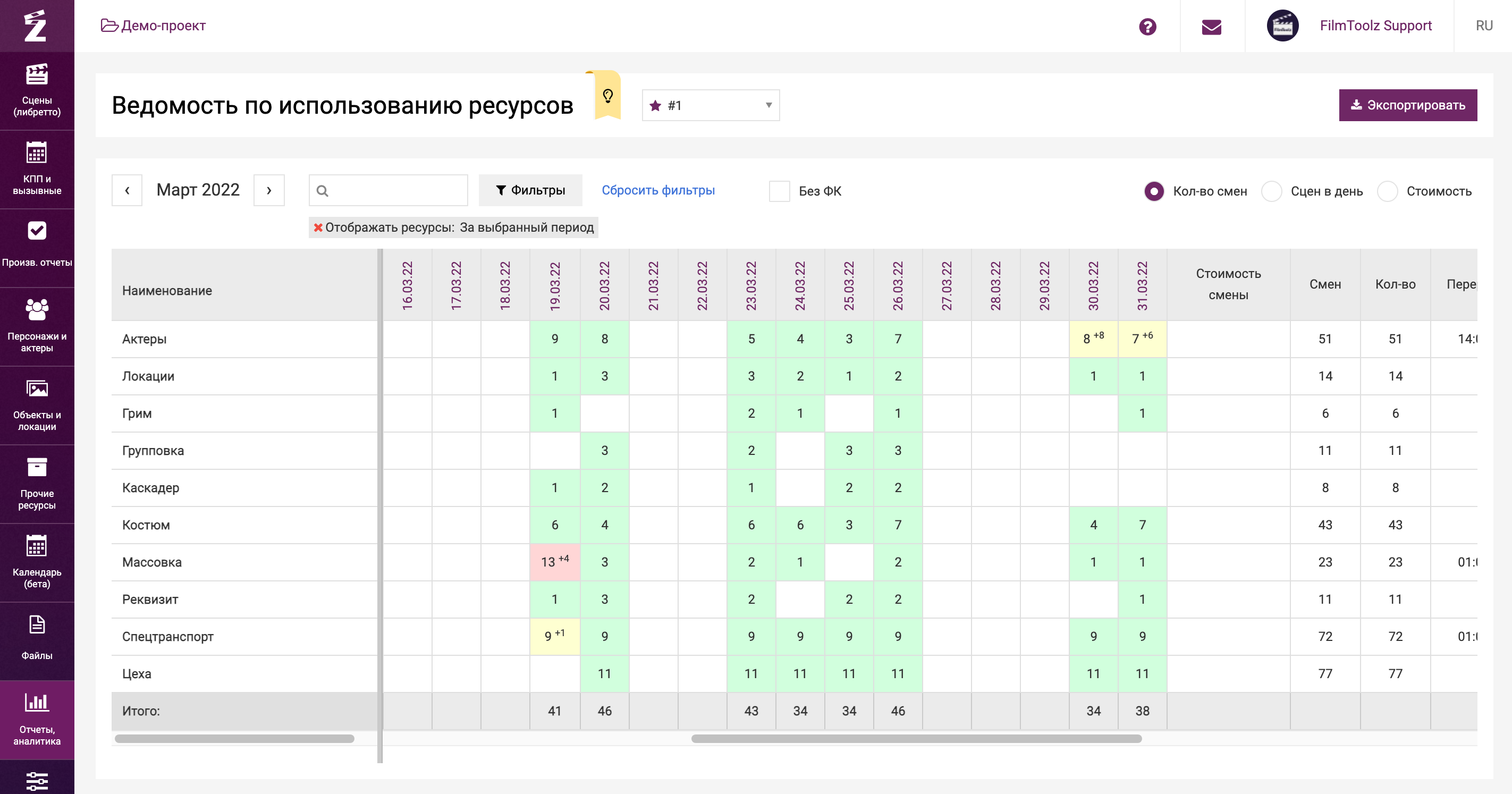Image resolution: width=1512 pixels, height=794 pixels.
Task: Open the КПП и вызывные calendar icon
Action: pyautogui.click(x=36, y=153)
